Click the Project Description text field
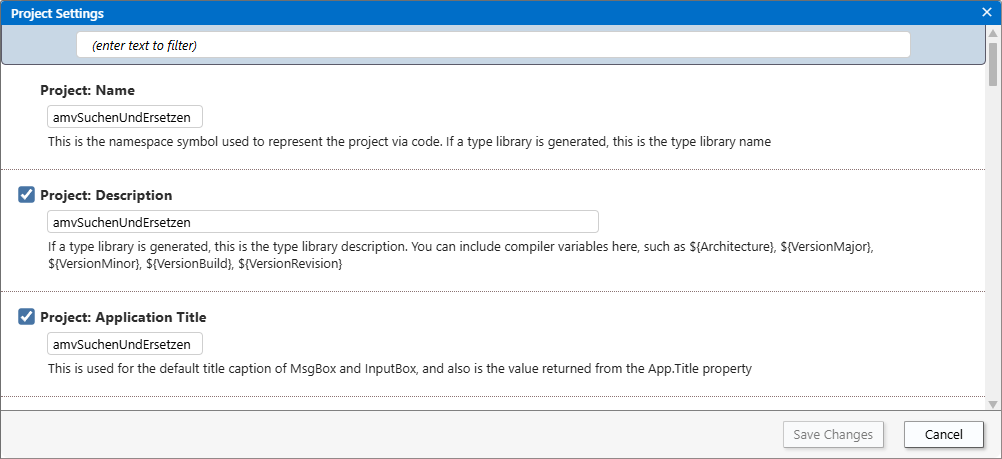Image resolution: width=1002 pixels, height=459 pixels. point(322,221)
